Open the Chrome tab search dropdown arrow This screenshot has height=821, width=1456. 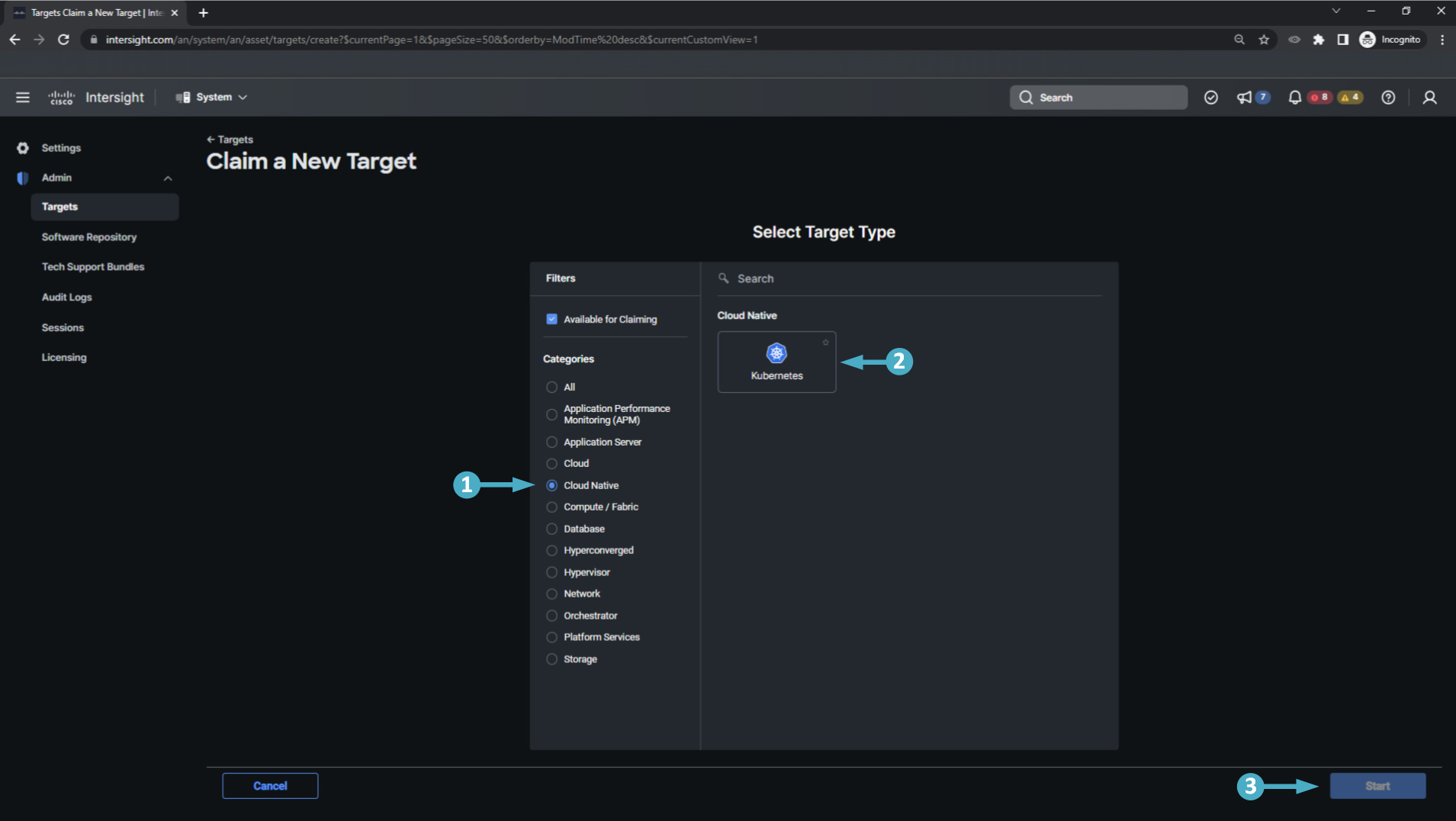1335,11
